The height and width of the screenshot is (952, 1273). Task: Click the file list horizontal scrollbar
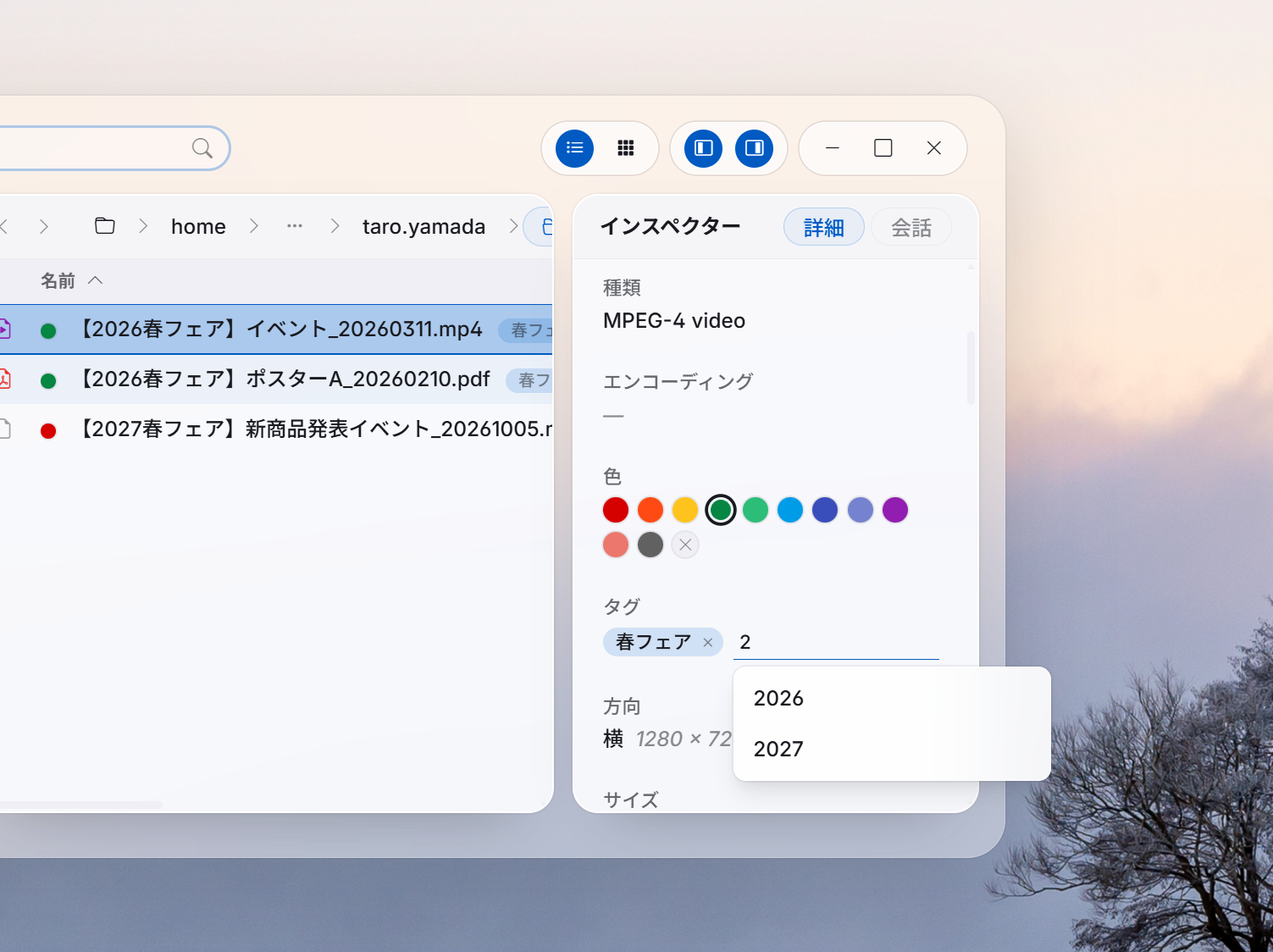80,805
